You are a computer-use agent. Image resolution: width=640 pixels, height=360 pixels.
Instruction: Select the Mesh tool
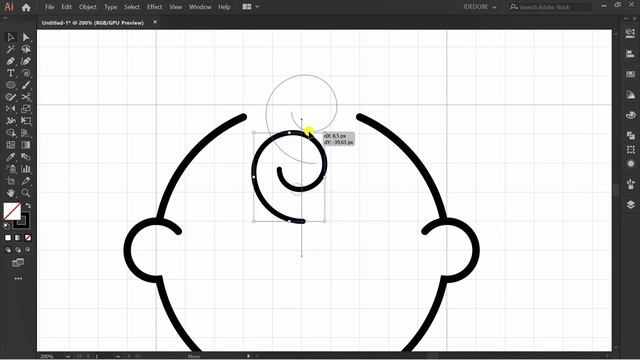(11, 145)
